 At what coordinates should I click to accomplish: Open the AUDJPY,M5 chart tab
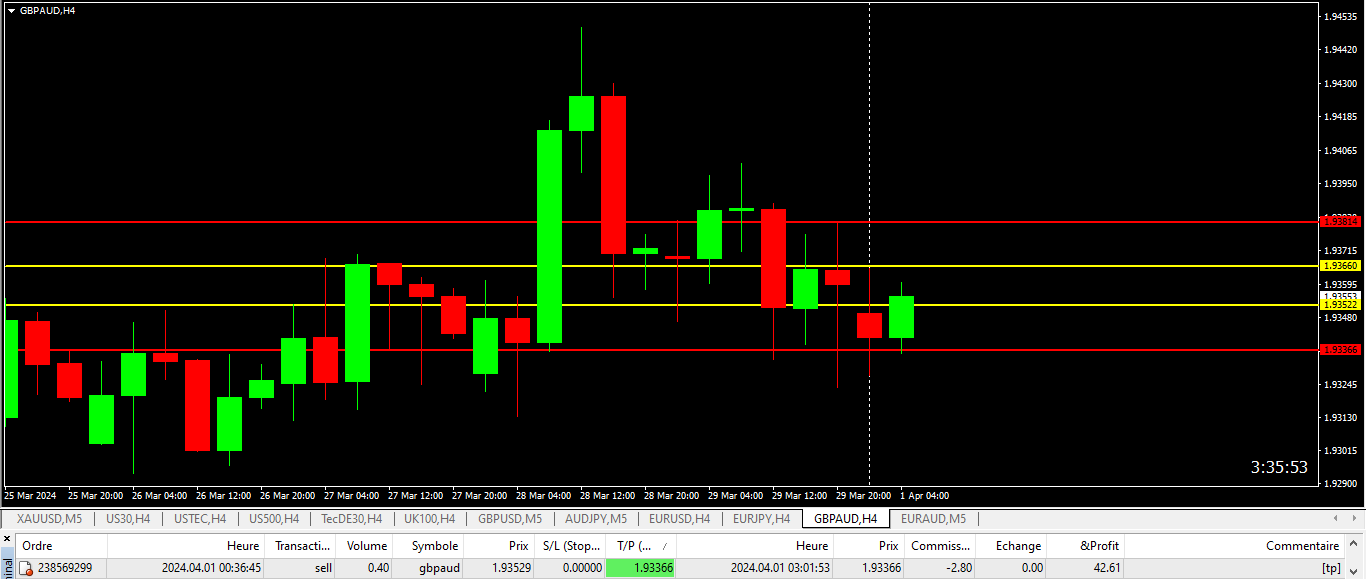(x=595, y=519)
